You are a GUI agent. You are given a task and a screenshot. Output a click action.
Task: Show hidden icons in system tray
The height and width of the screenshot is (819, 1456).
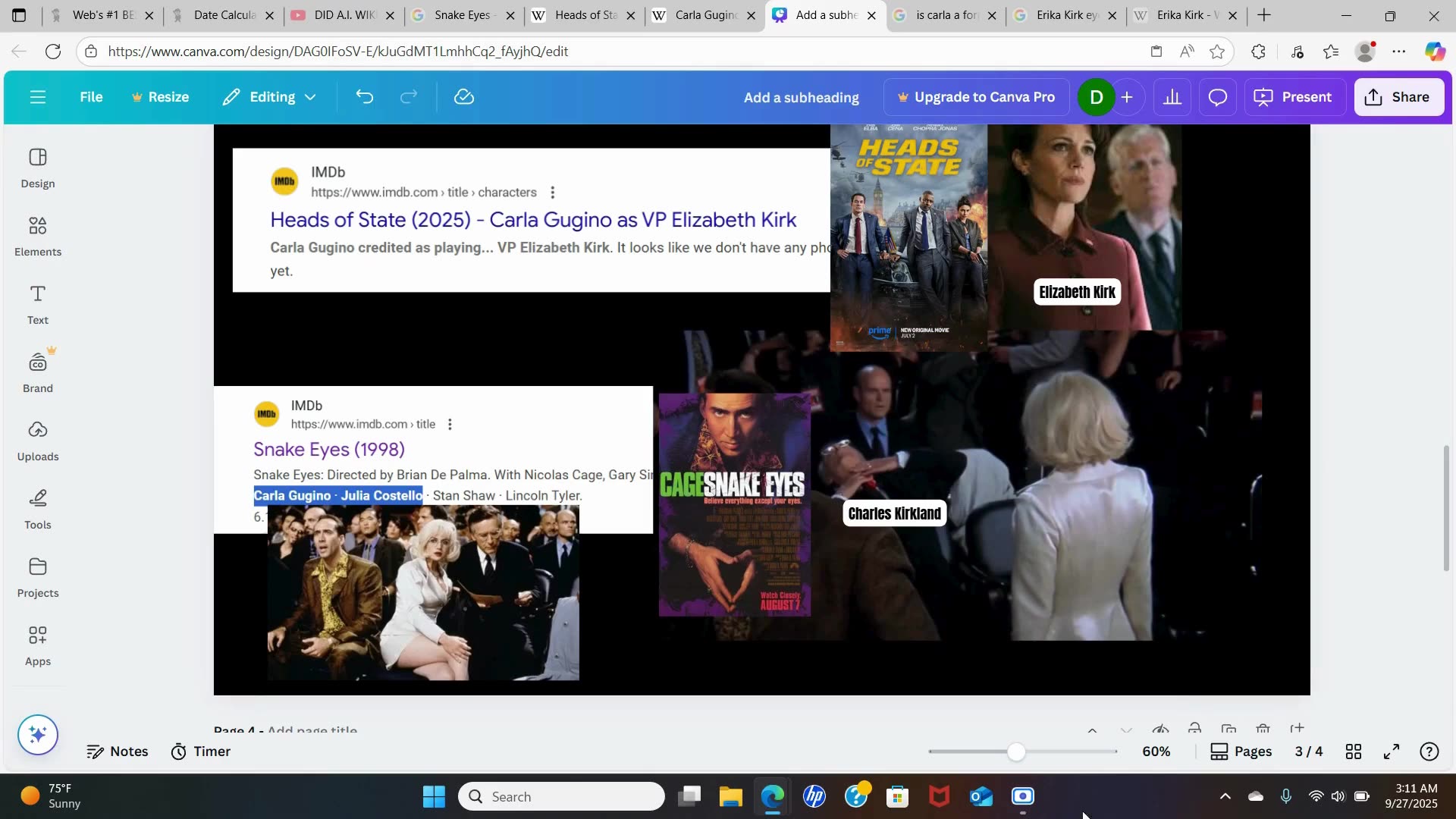(1225, 796)
